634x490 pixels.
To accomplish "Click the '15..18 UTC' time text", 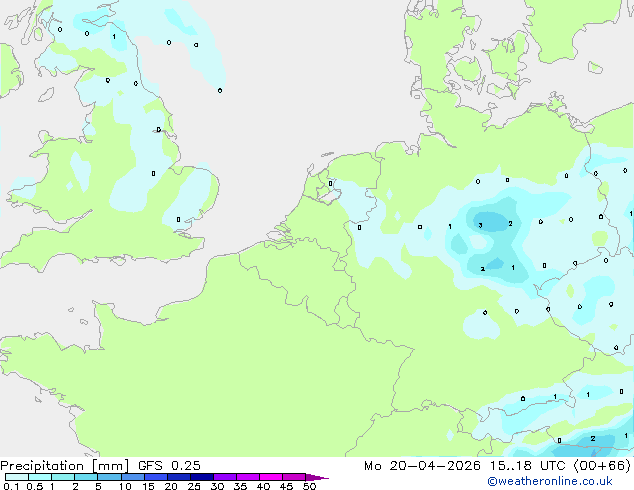I will coord(528,466).
